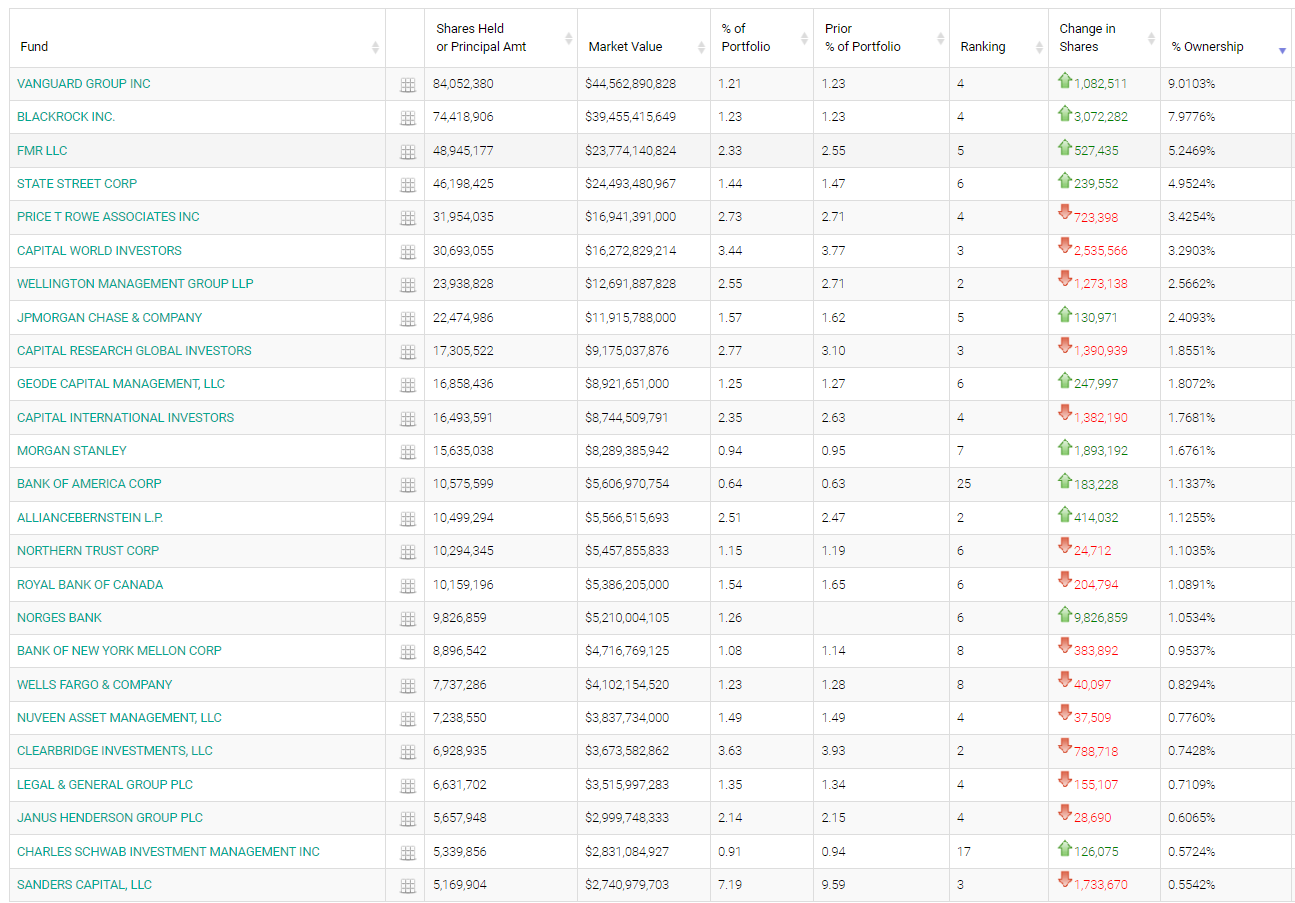The height and width of the screenshot is (903, 1295).
Task: Open MORGAN STANLEY fund link
Action: (x=72, y=451)
